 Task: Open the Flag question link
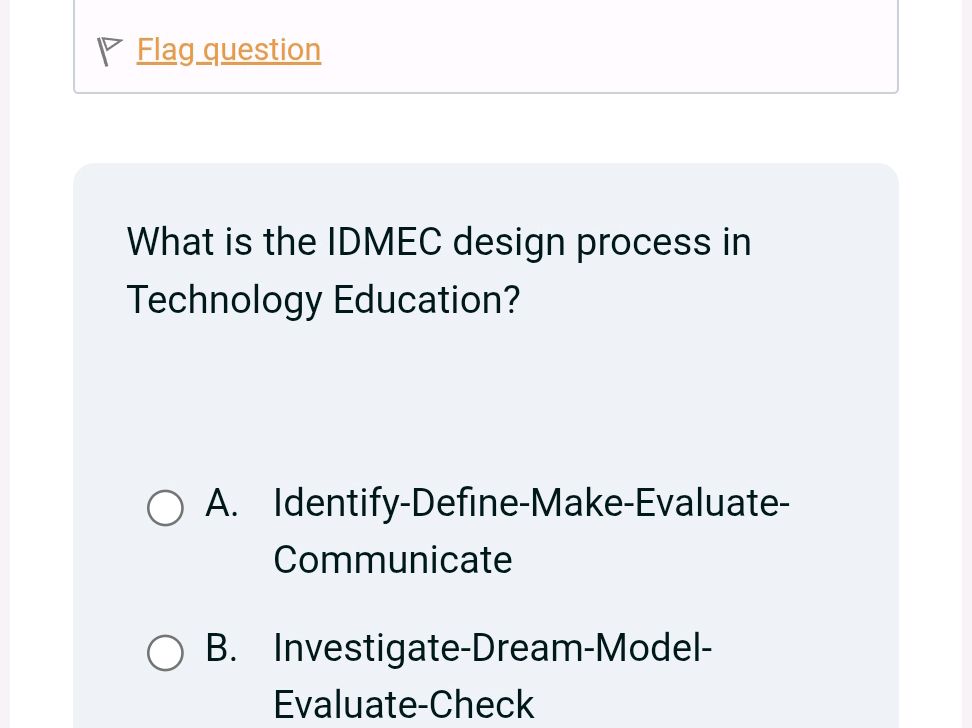tap(229, 50)
